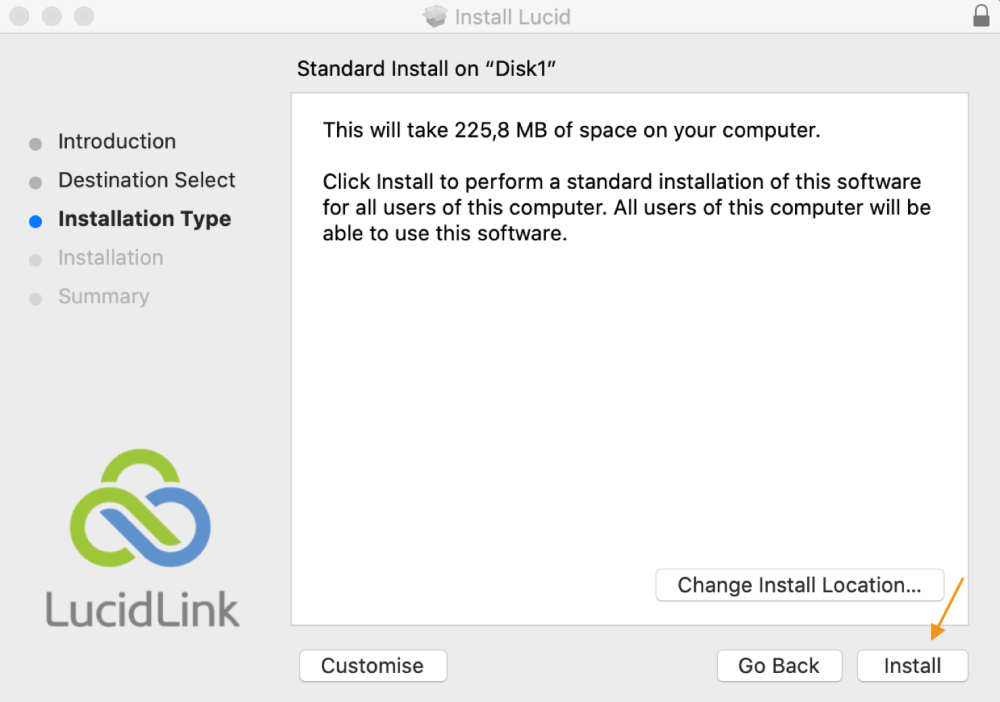
Task: Select the greyed Installation step label
Action: click(111, 258)
